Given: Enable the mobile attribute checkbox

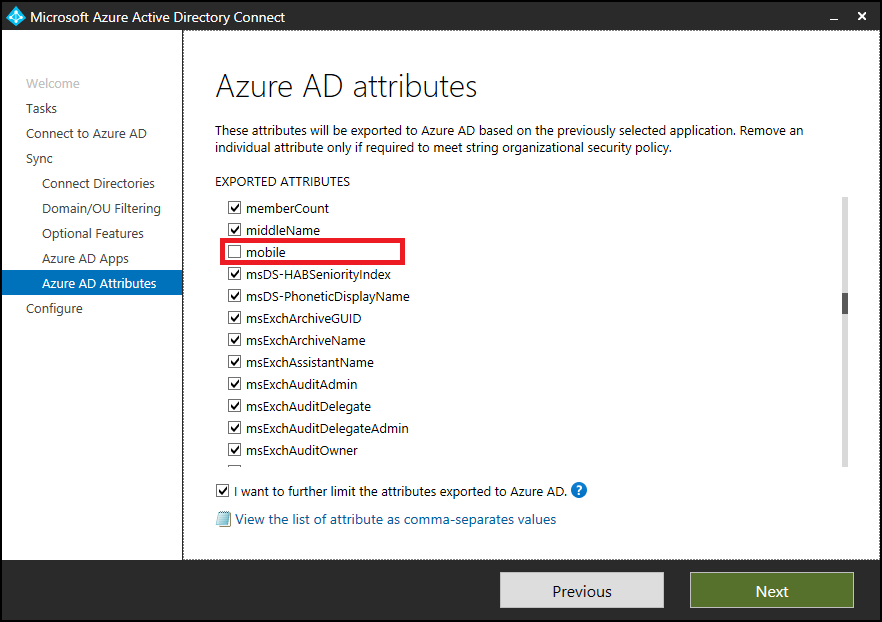Looking at the screenshot, I should coord(234,252).
